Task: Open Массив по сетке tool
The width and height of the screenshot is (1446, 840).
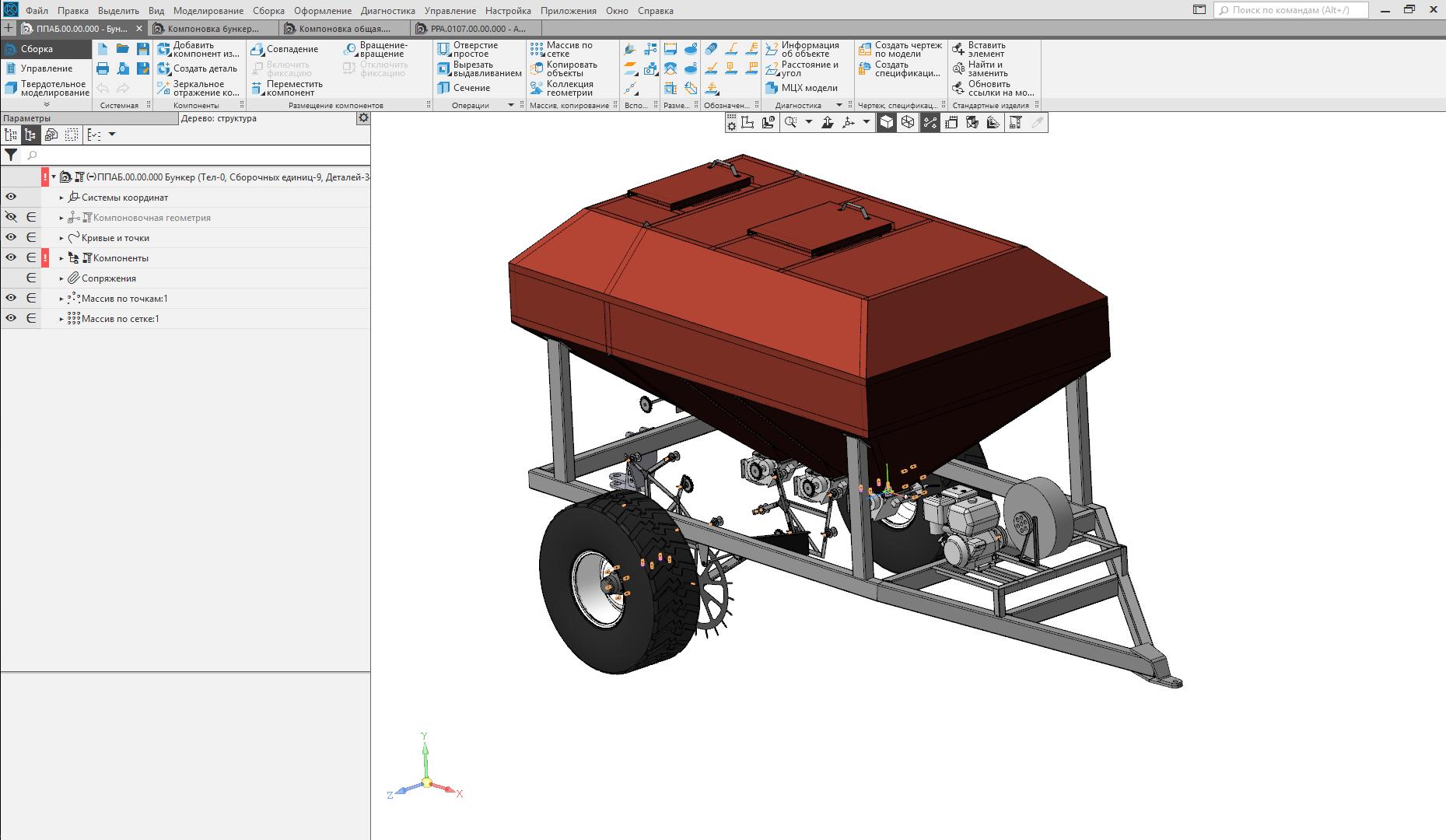Action: click(562, 49)
